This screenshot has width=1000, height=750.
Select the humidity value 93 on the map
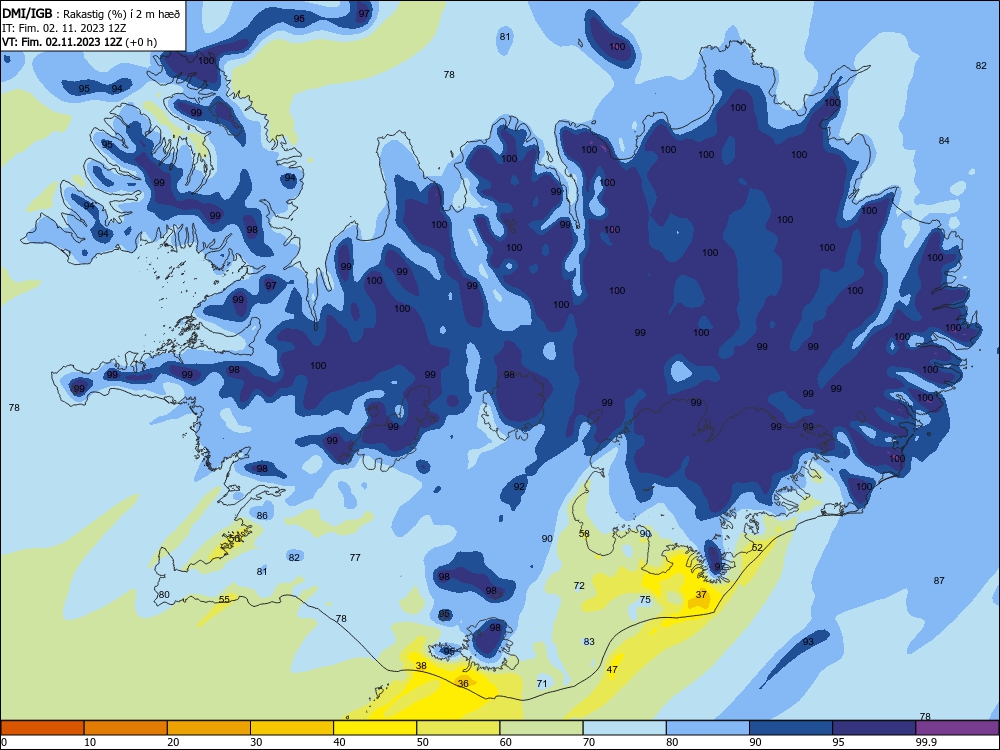pyautogui.click(x=808, y=642)
